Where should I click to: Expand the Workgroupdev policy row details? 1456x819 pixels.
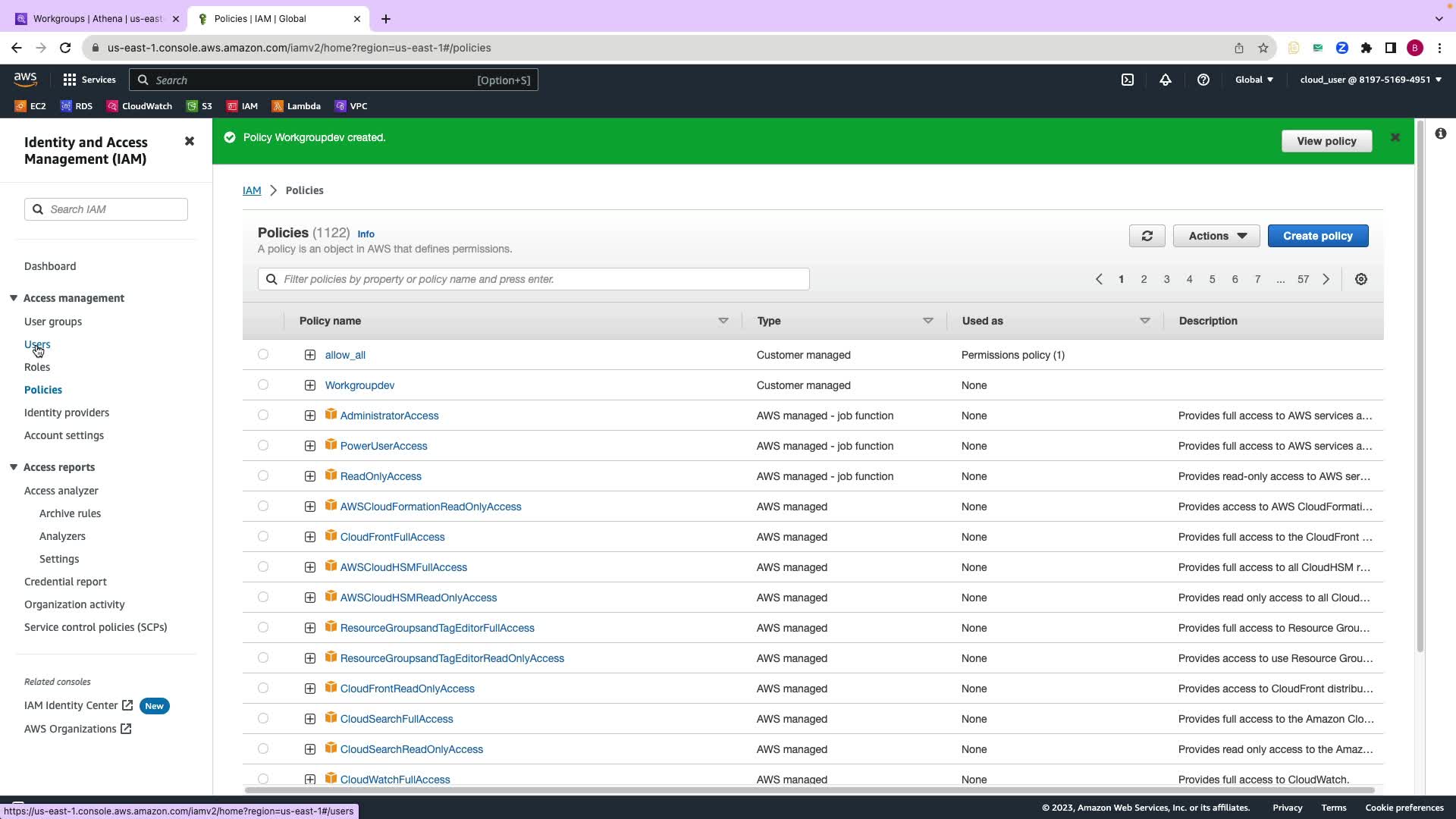pyautogui.click(x=310, y=385)
